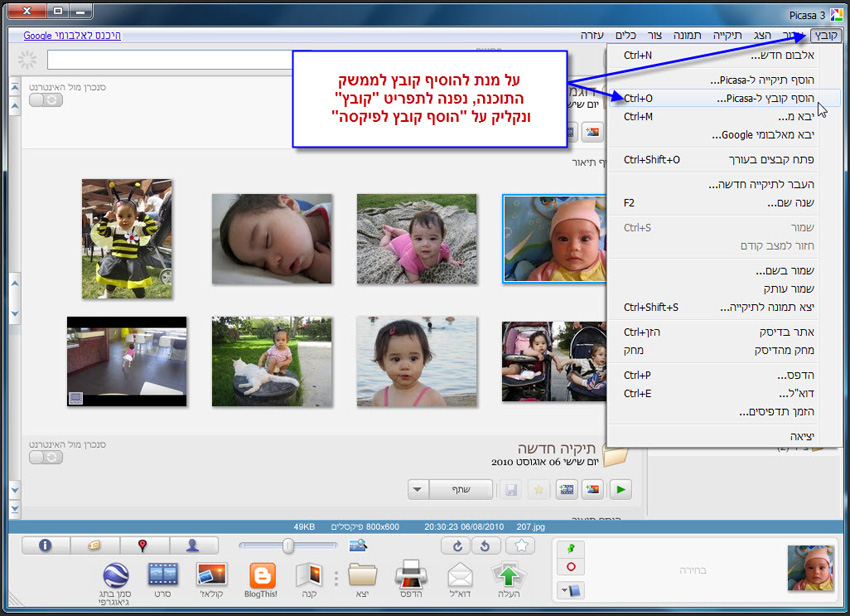850x616 pixels.
Task: Click the save disk icon in תיקיה חדשה header
Action: pyautogui.click(x=511, y=490)
